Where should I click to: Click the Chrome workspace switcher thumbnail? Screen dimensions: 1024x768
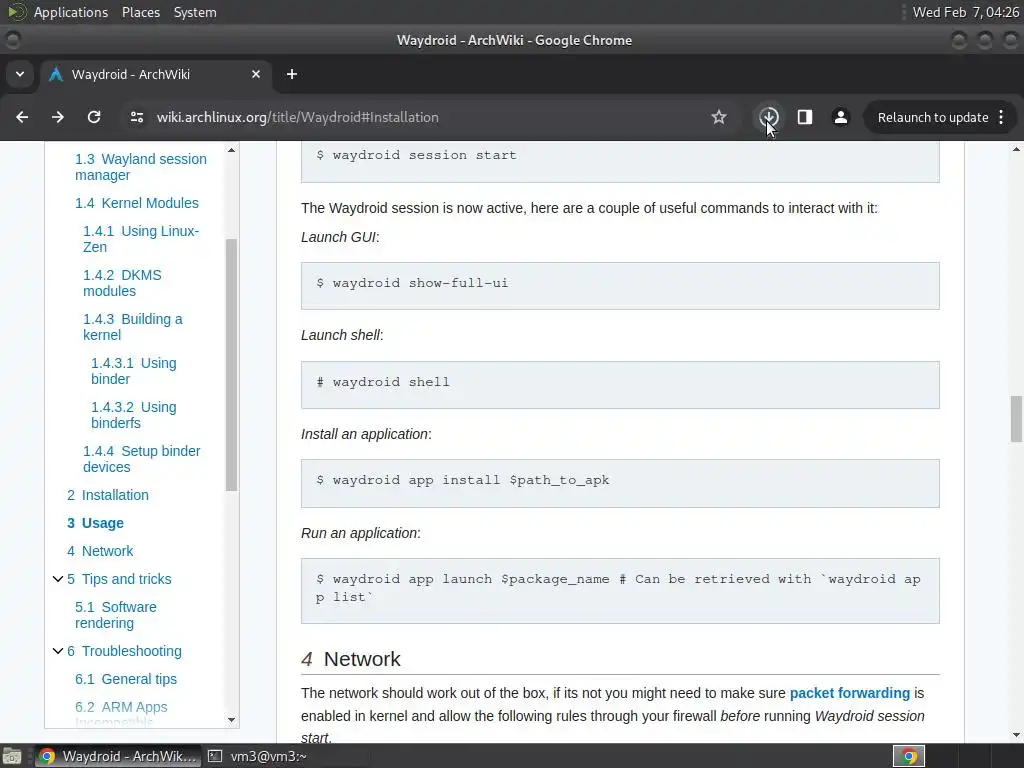(x=909, y=756)
